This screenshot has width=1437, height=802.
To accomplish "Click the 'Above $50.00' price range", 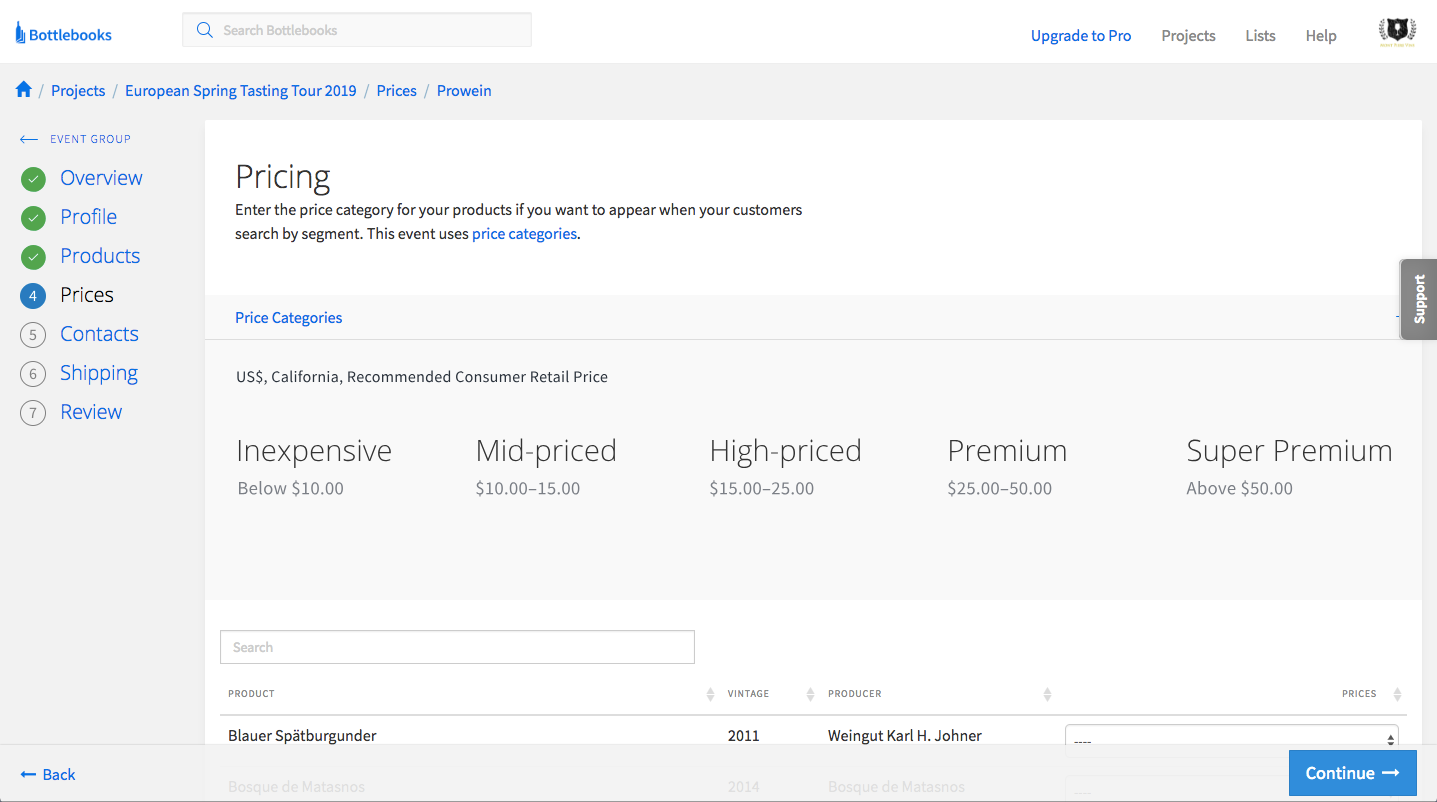I will [1239, 489].
